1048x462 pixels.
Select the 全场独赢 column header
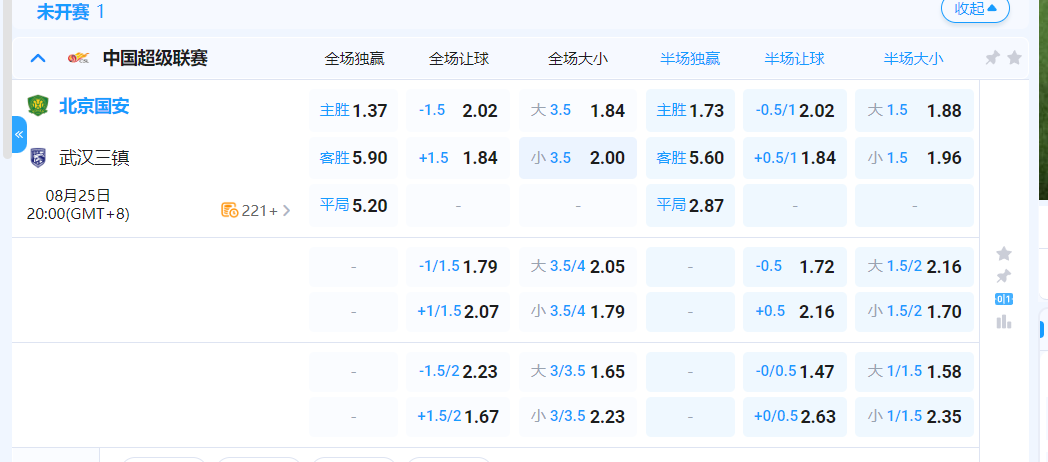coord(354,58)
